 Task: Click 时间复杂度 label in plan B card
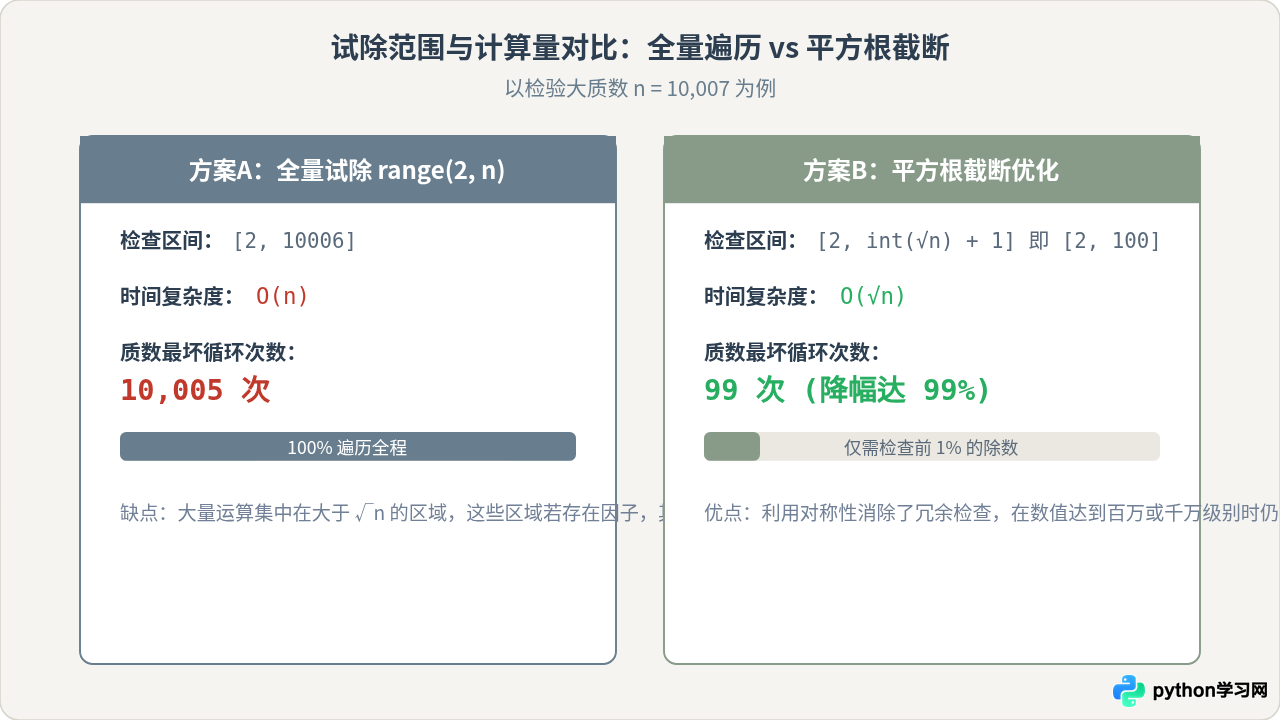pos(761,296)
